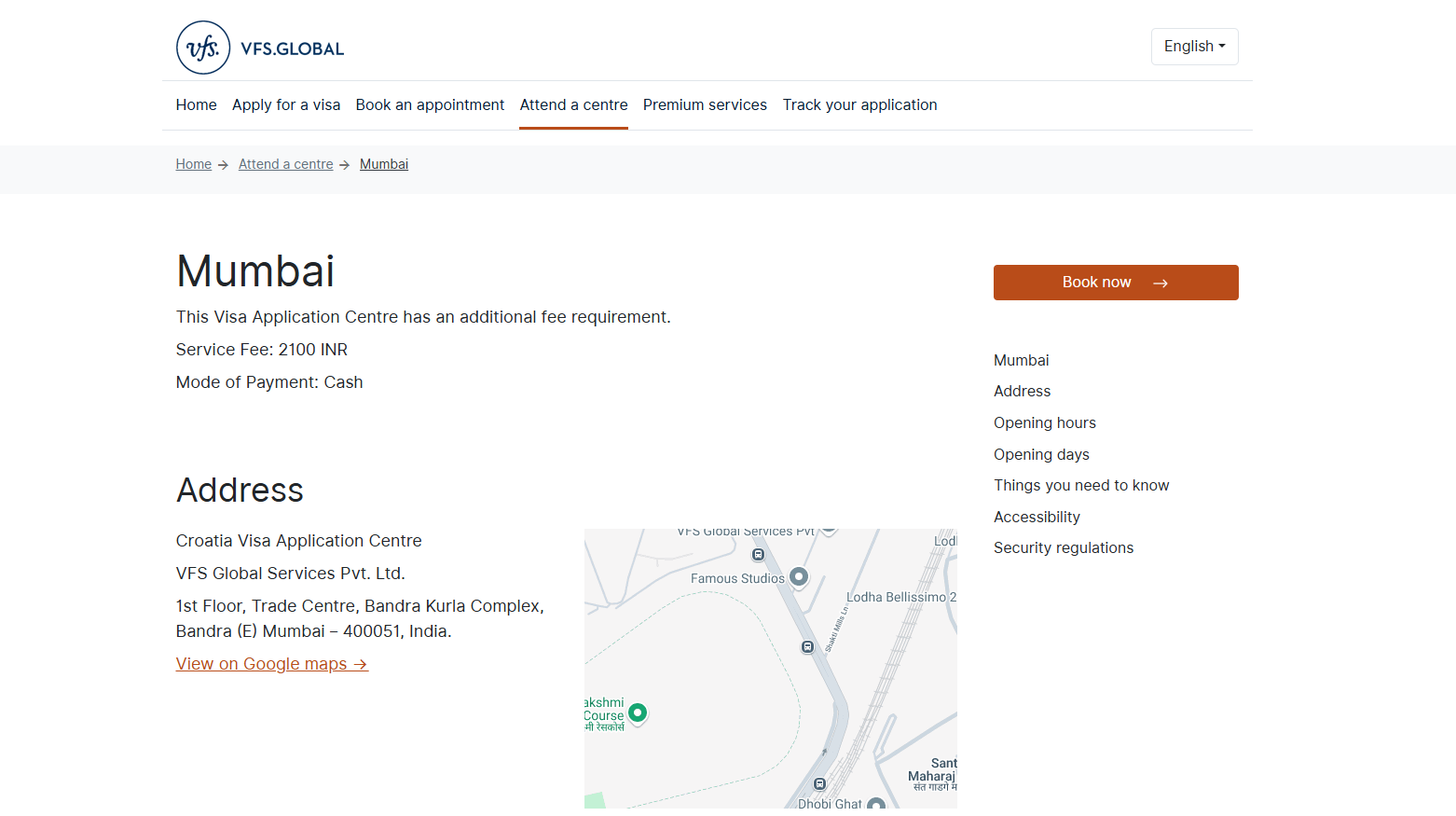Open the Attend a centre tab
This screenshot has width=1456, height=816.
[573, 104]
